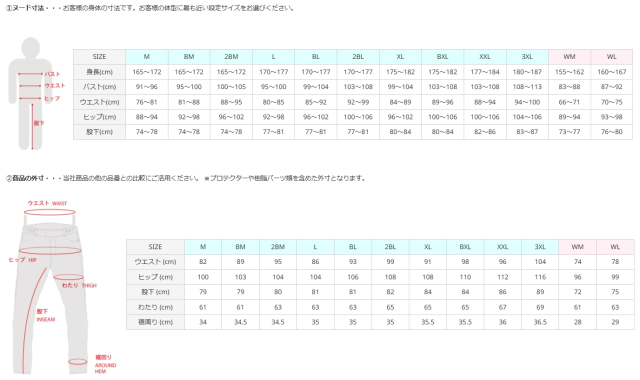This screenshot has width=640, height=380.
Task: Click the '177~184' height cell for XXL
Action: [484, 72]
